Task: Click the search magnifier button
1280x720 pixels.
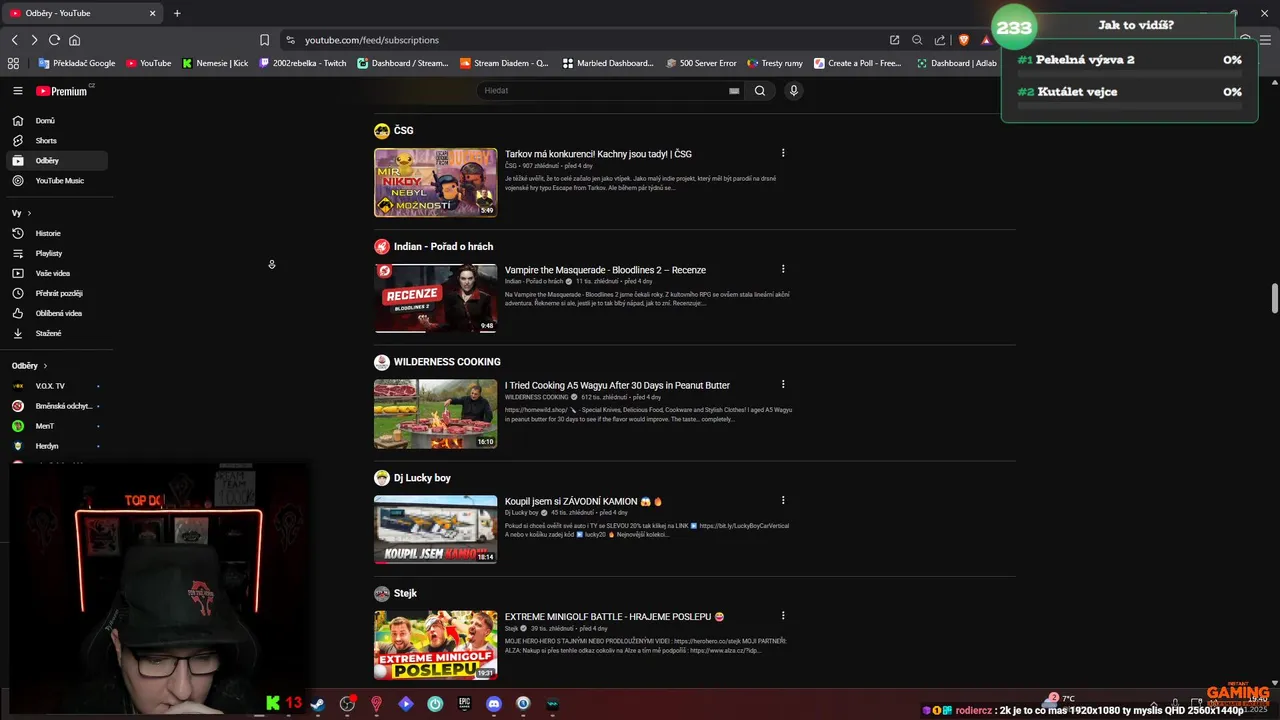Action: pos(760,91)
